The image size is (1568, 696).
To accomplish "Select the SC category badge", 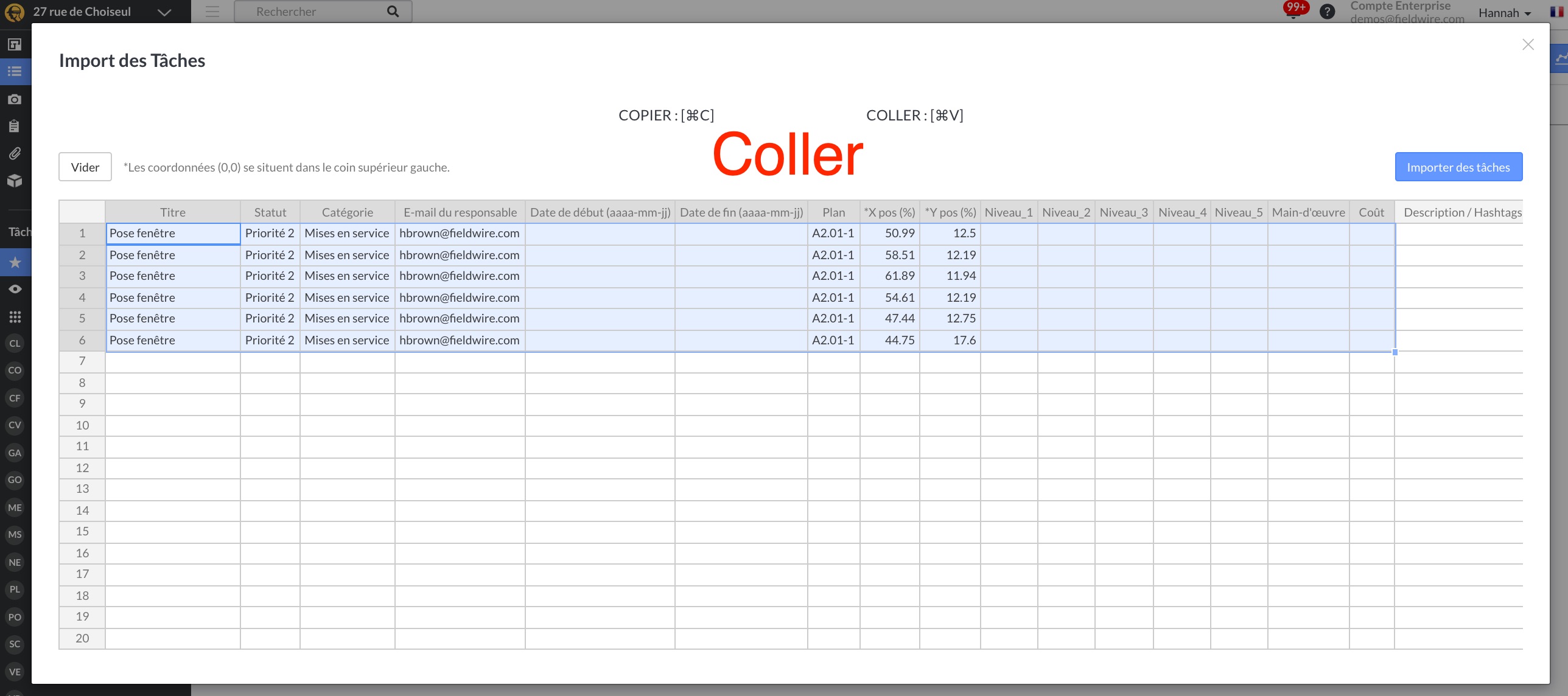I will (x=15, y=644).
